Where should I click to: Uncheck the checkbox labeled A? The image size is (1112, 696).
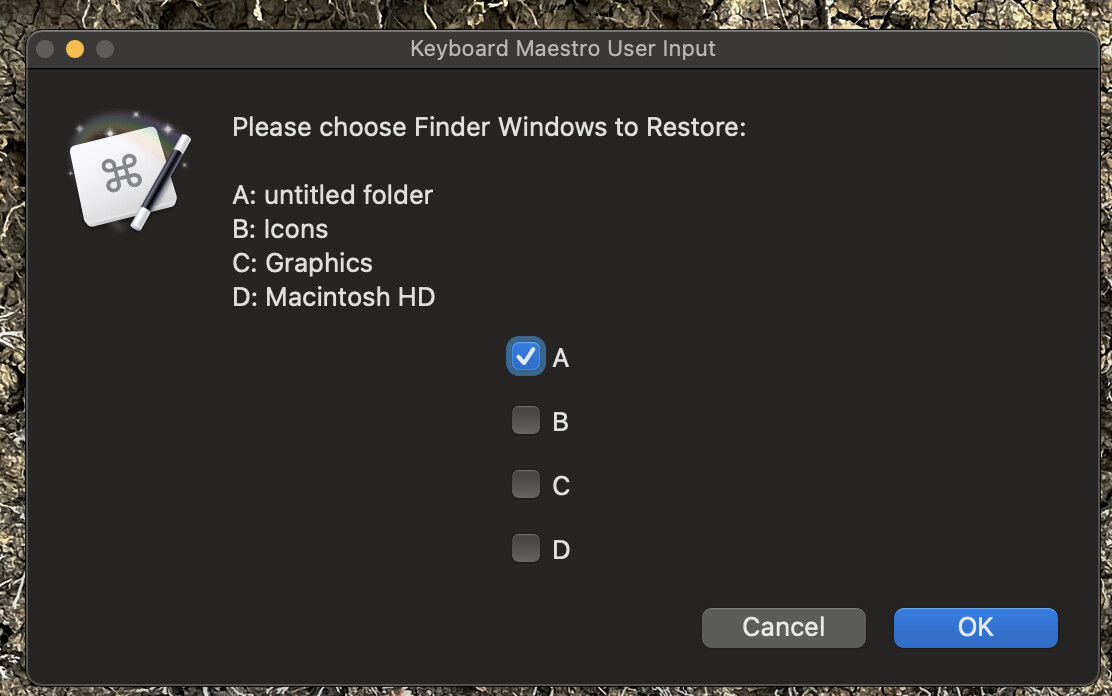526,356
